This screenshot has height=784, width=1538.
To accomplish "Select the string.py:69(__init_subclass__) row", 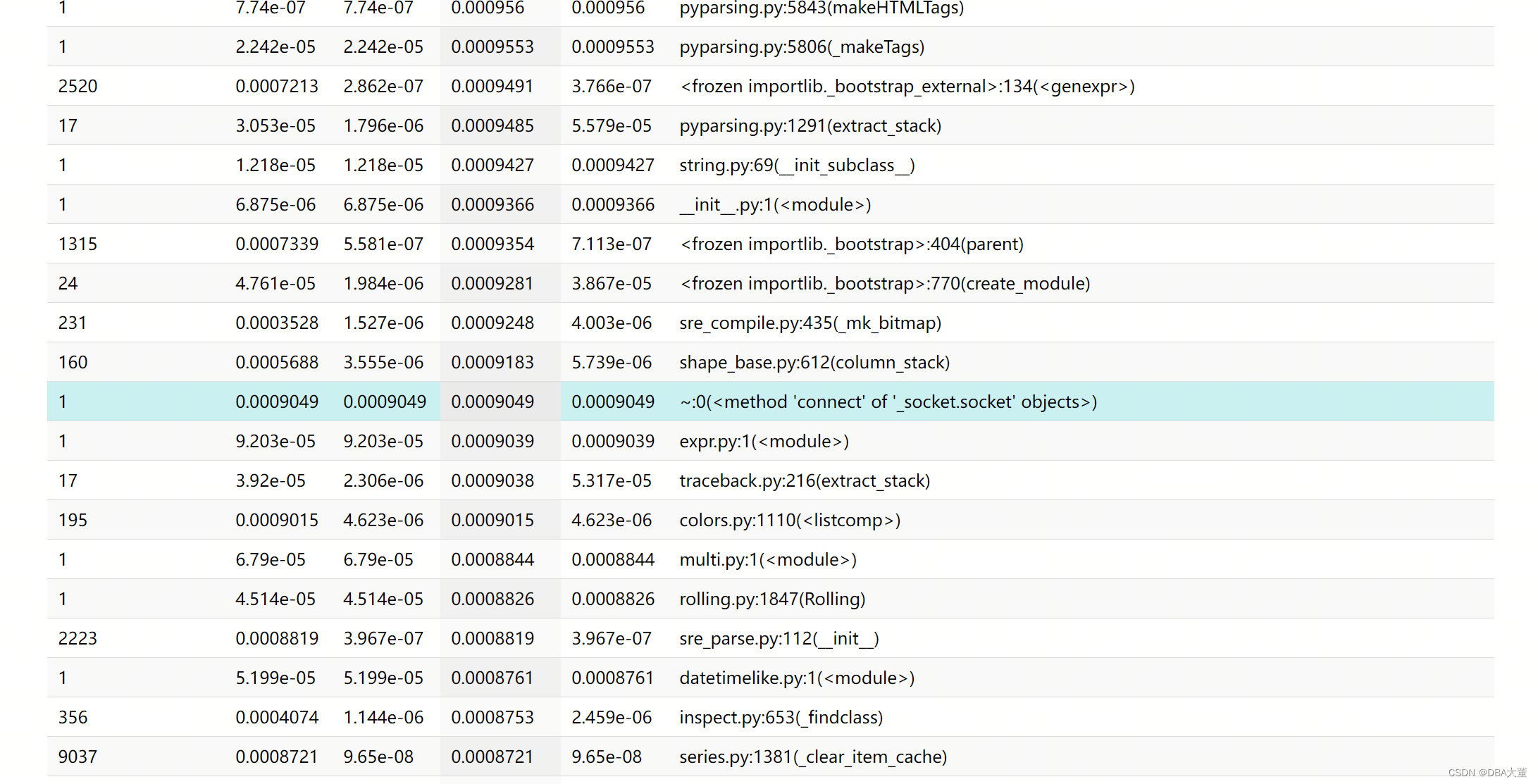I will (x=796, y=165).
